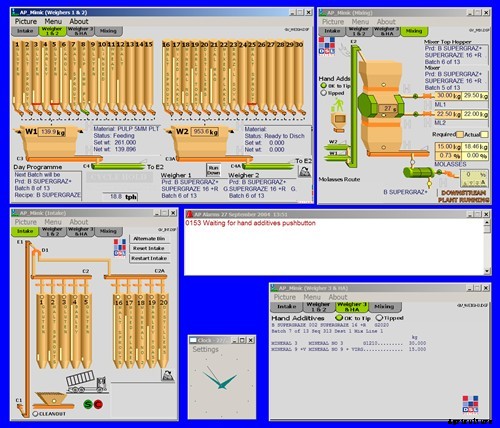Screen dimensions: 500x428
Task: Select bin 1 in Weighers 1 & 2 window
Action: [x=17, y=77]
